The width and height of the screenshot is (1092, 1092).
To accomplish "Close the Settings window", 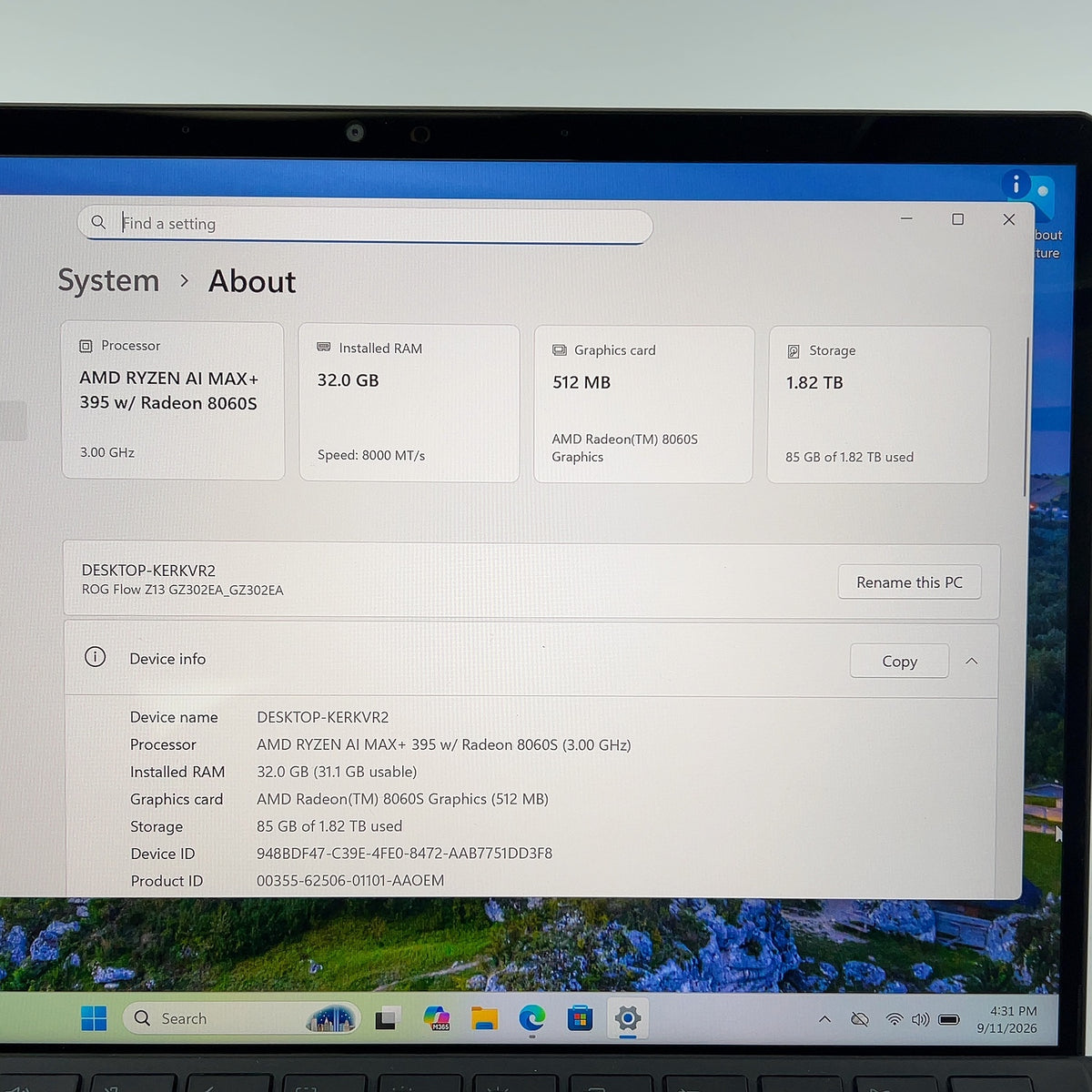I will point(1008,219).
